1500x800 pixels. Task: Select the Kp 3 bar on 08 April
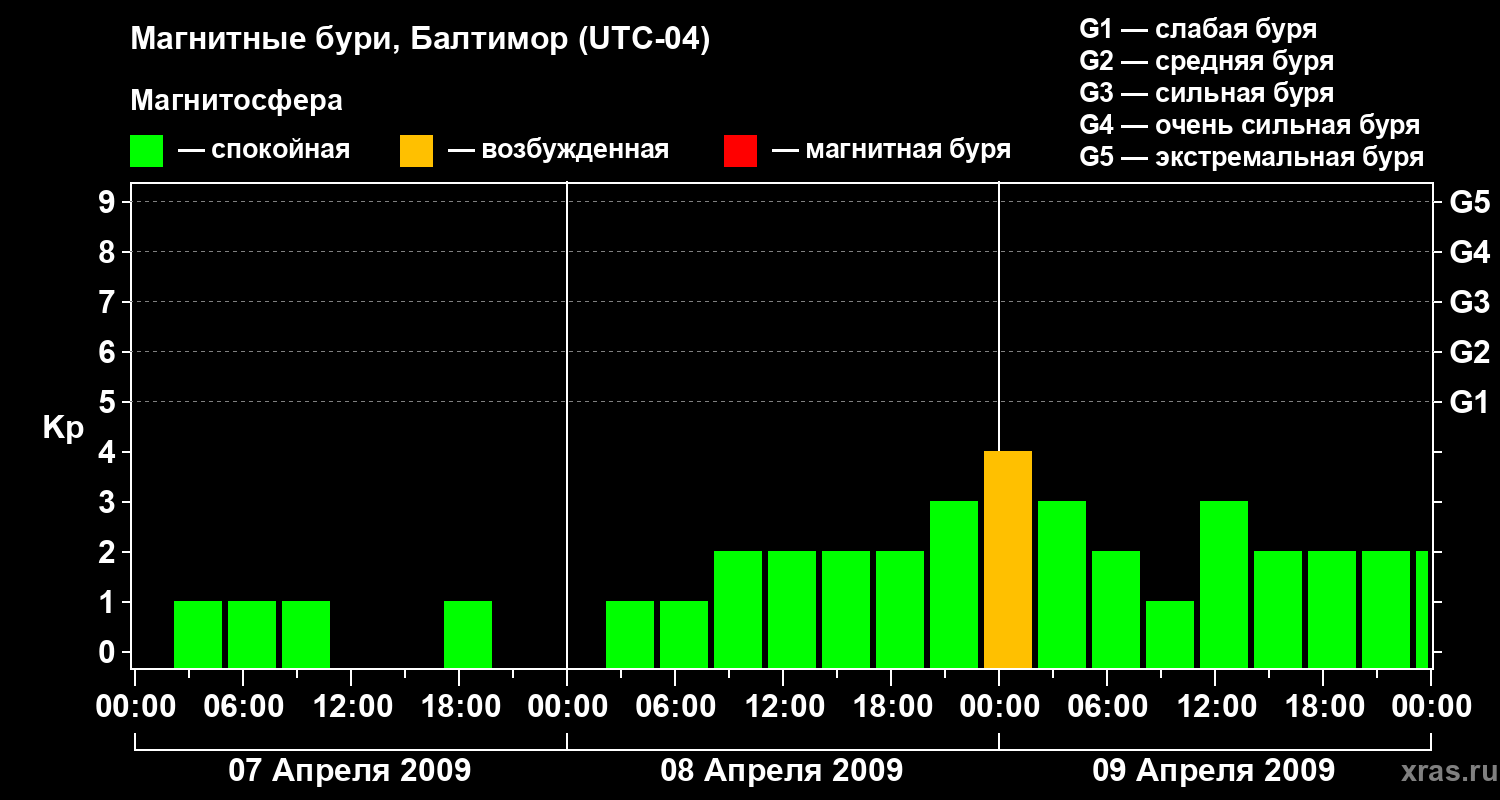tap(954, 585)
